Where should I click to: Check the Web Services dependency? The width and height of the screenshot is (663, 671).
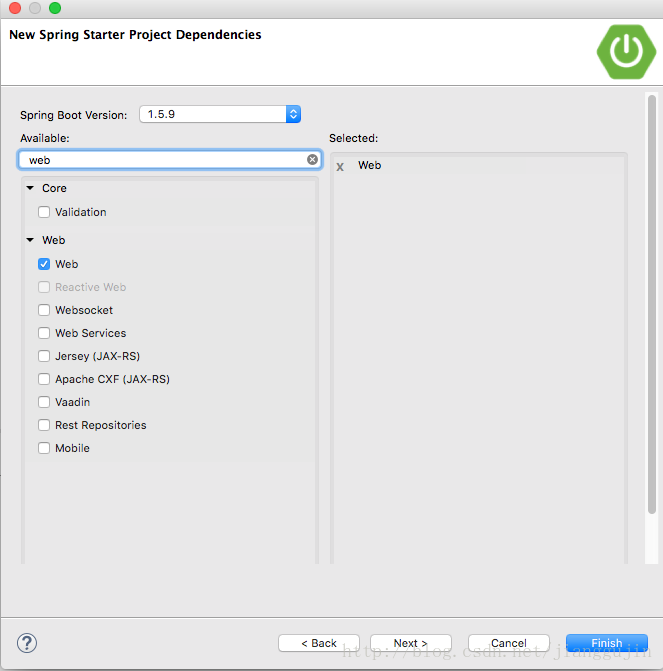click(44, 333)
